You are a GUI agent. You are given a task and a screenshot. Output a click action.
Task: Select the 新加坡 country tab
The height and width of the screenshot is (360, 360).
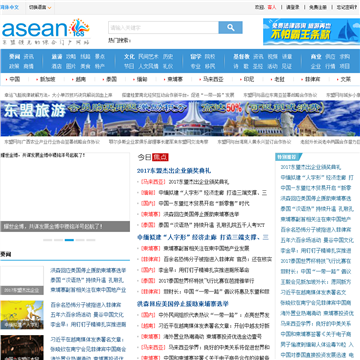point(48,79)
